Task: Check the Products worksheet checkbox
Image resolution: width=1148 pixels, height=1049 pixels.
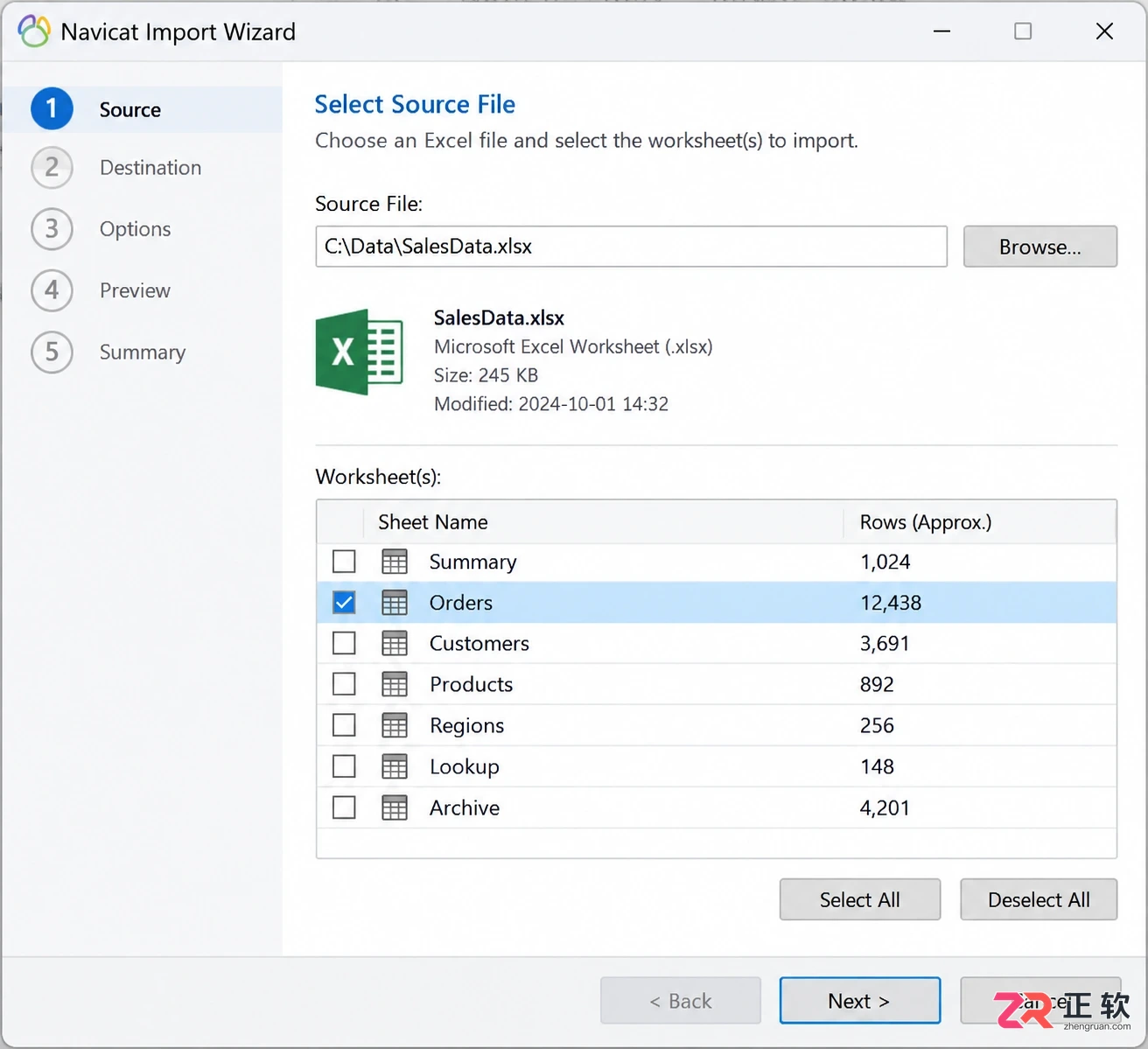Action: [x=344, y=684]
